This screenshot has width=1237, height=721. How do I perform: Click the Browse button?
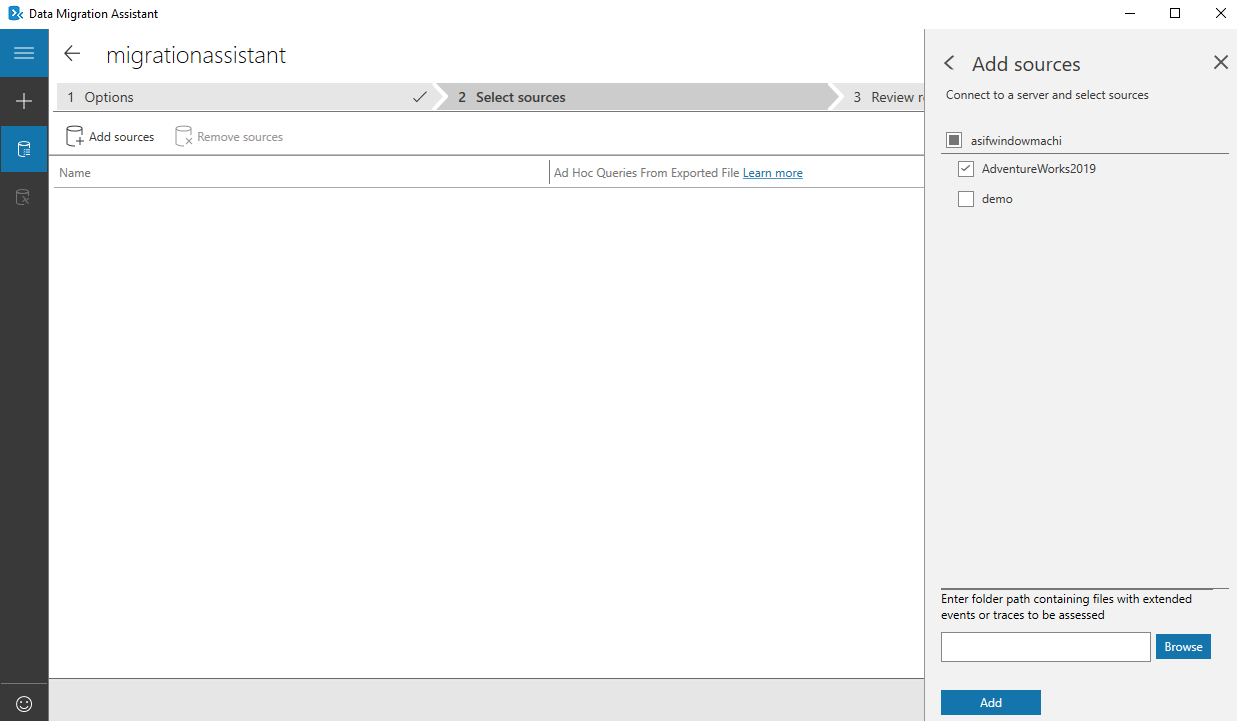point(1183,647)
